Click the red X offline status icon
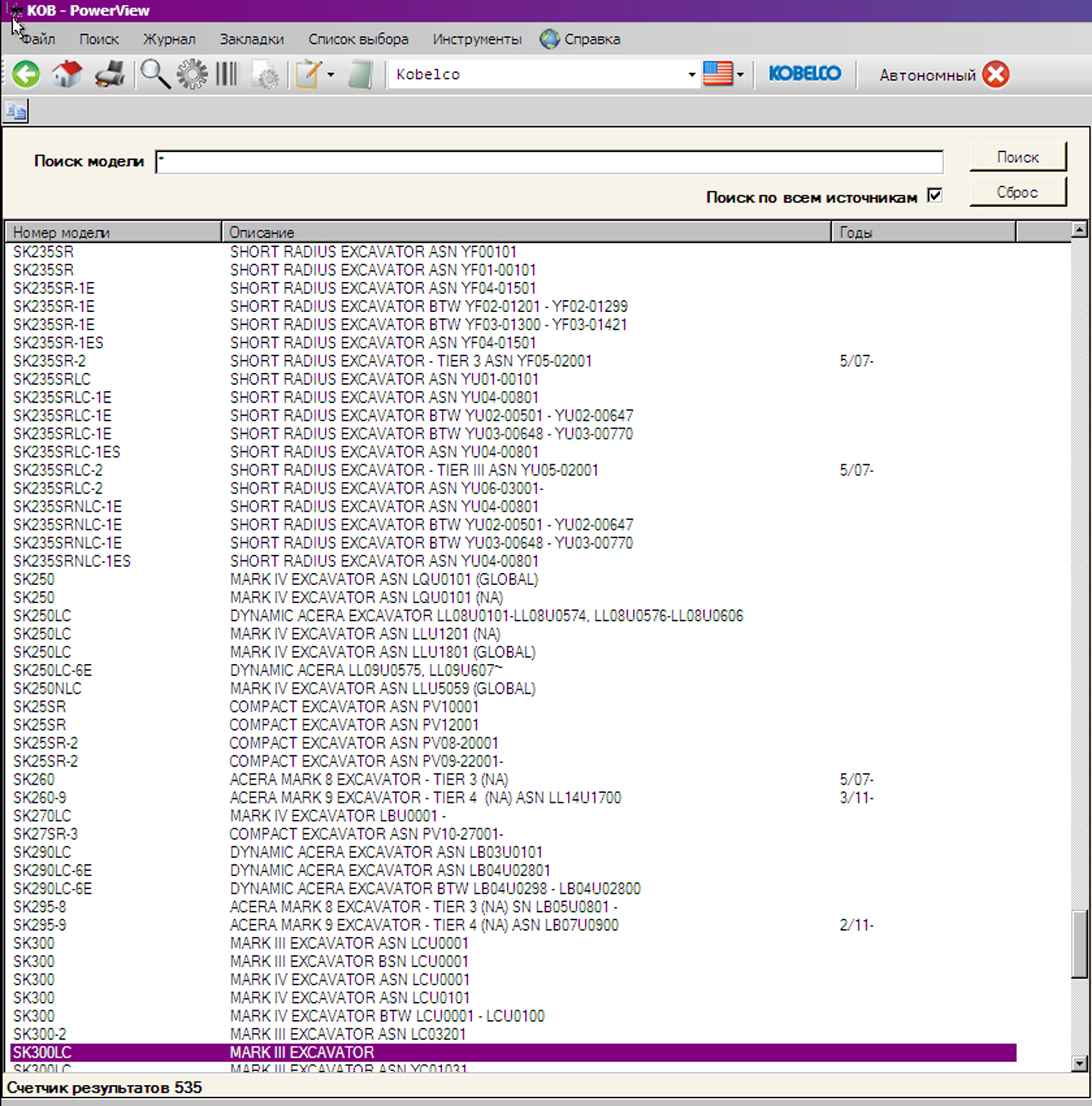Viewport: 1092px width, 1106px height. [995, 75]
